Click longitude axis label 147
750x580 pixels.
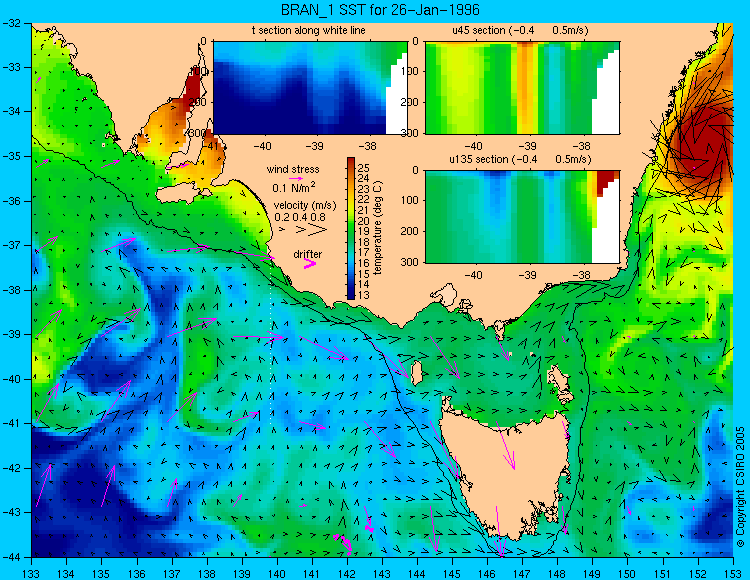click(x=522, y=573)
